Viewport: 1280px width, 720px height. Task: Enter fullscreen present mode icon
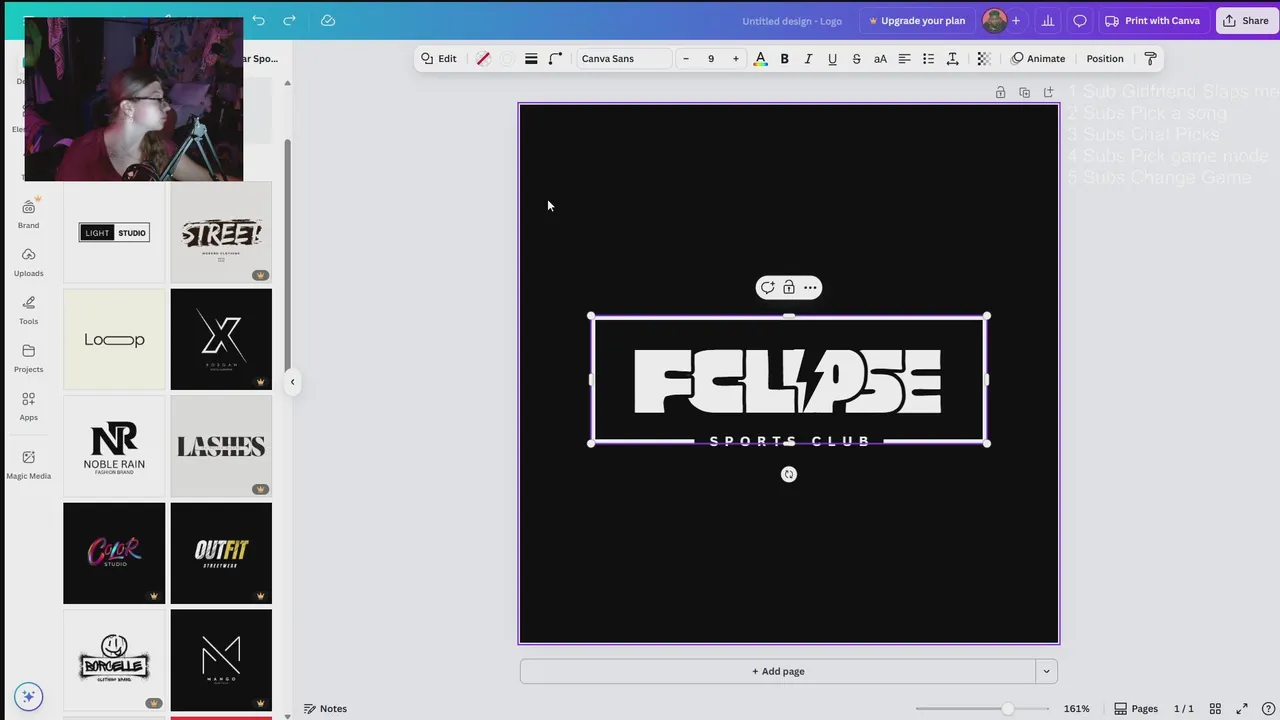point(1242,709)
